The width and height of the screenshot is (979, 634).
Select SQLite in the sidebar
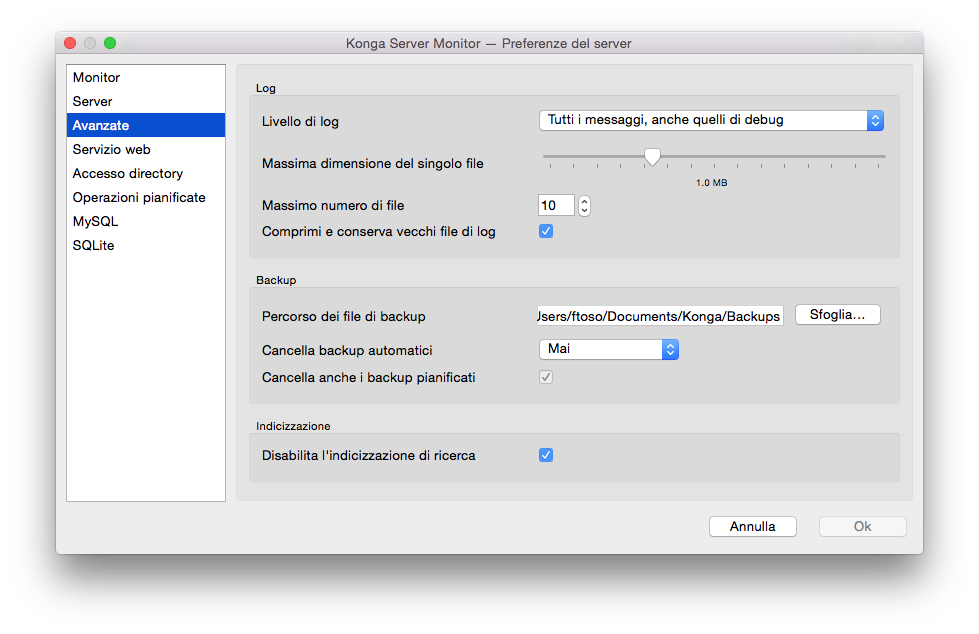[x=145, y=245]
